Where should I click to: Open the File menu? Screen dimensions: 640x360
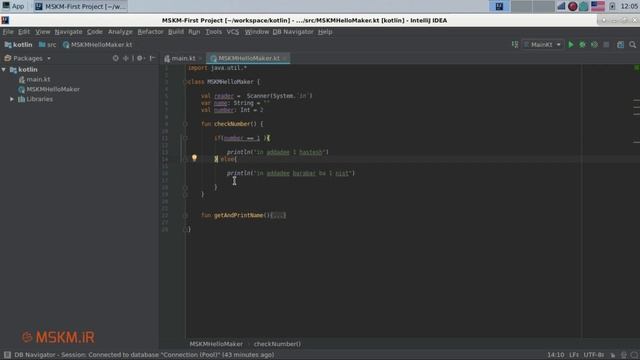8,32
